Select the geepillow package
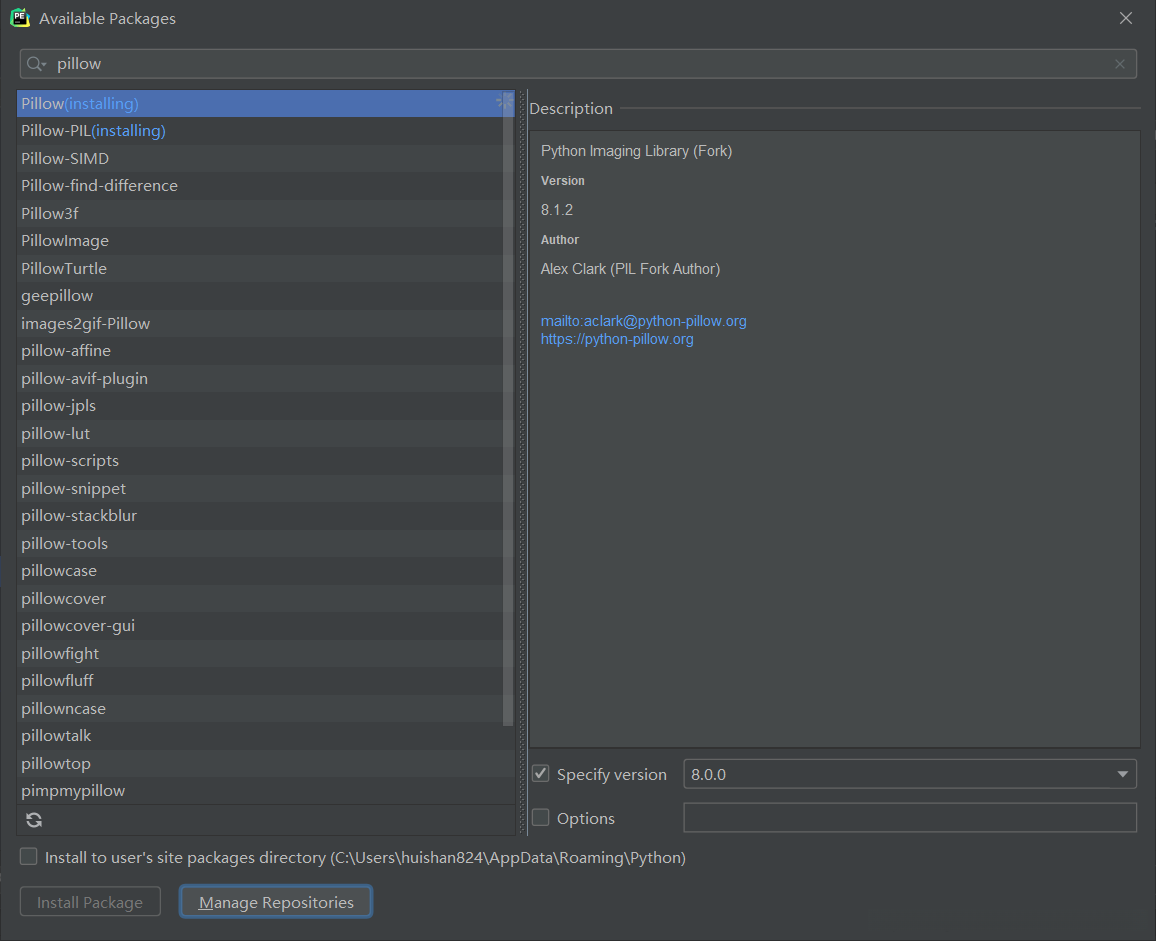The width and height of the screenshot is (1156, 941). pyautogui.click(x=265, y=296)
